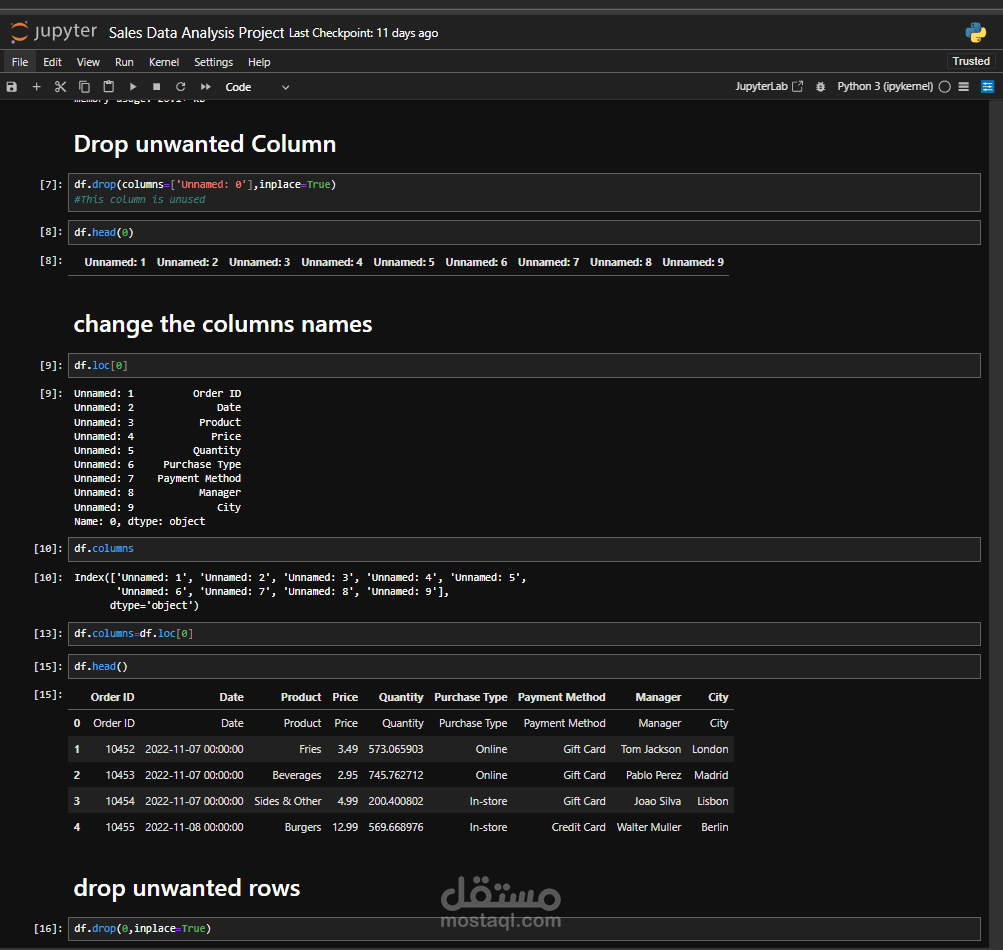Viewport: 1003px width, 950px height.
Task: Click into the df.head(0) code cell
Action: click(x=524, y=232)
